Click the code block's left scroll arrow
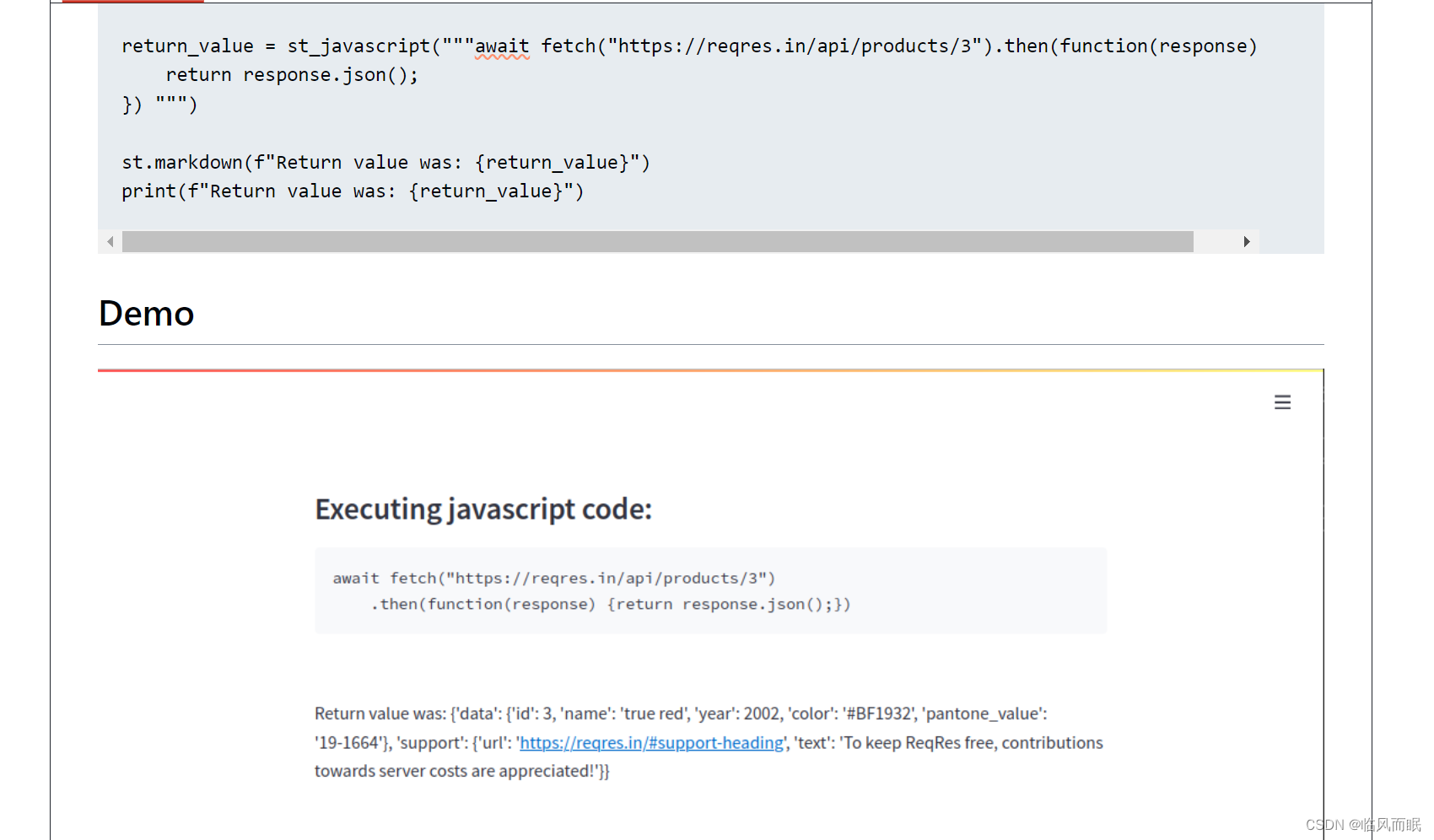1434x840 pixels. coord(111,241)
